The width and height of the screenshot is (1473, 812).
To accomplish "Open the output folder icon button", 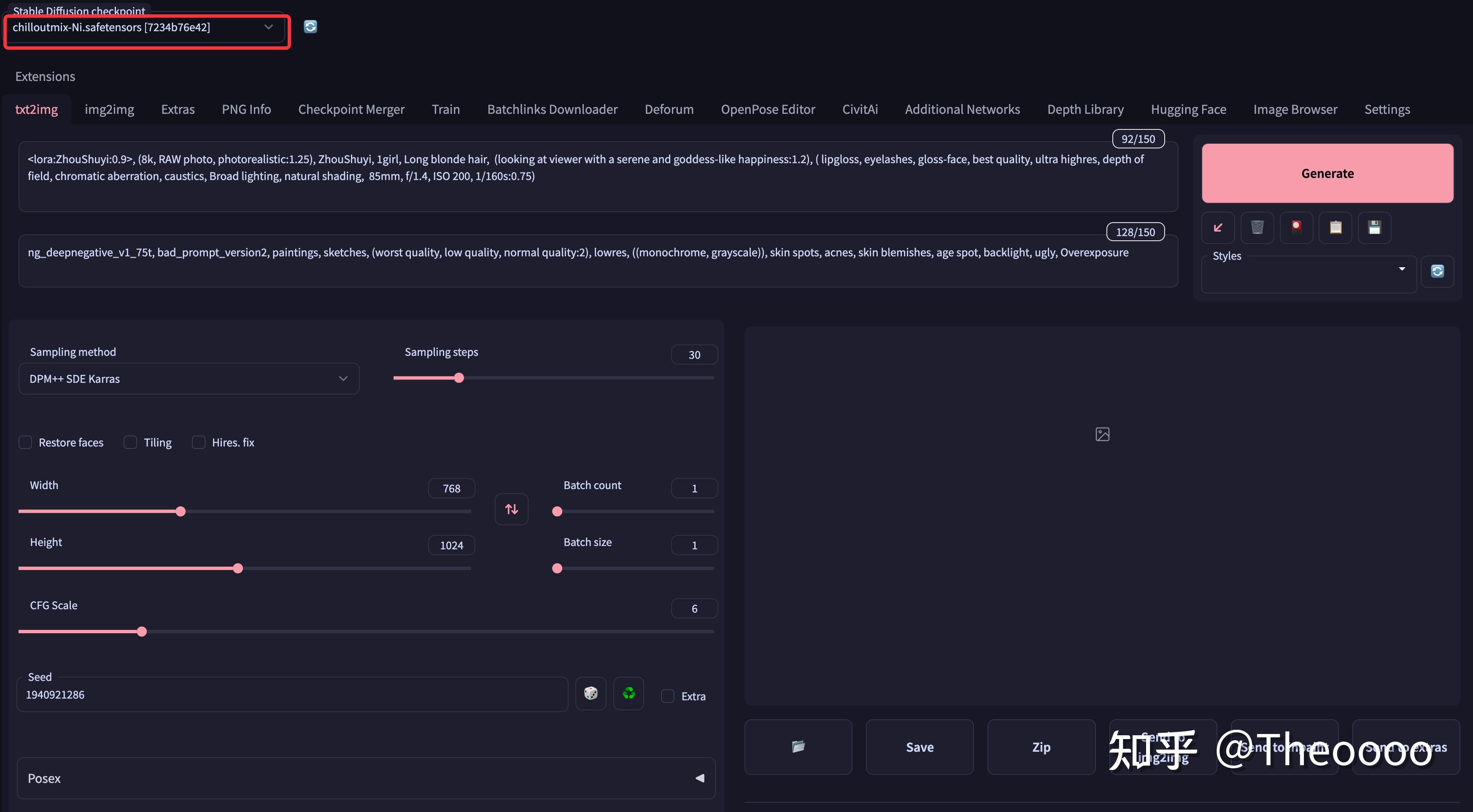I will 798,747.
